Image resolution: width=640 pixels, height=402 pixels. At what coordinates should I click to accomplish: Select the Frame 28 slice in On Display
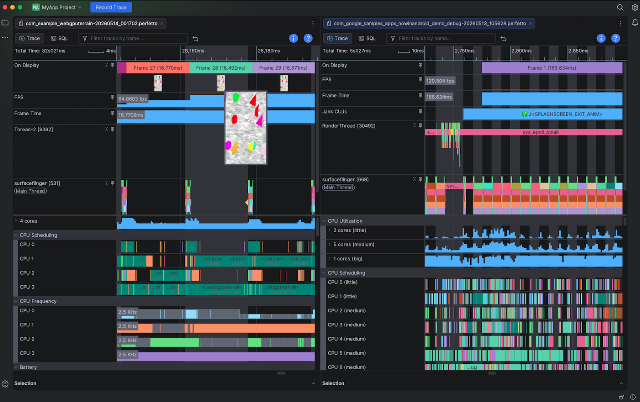pos(221,68)
